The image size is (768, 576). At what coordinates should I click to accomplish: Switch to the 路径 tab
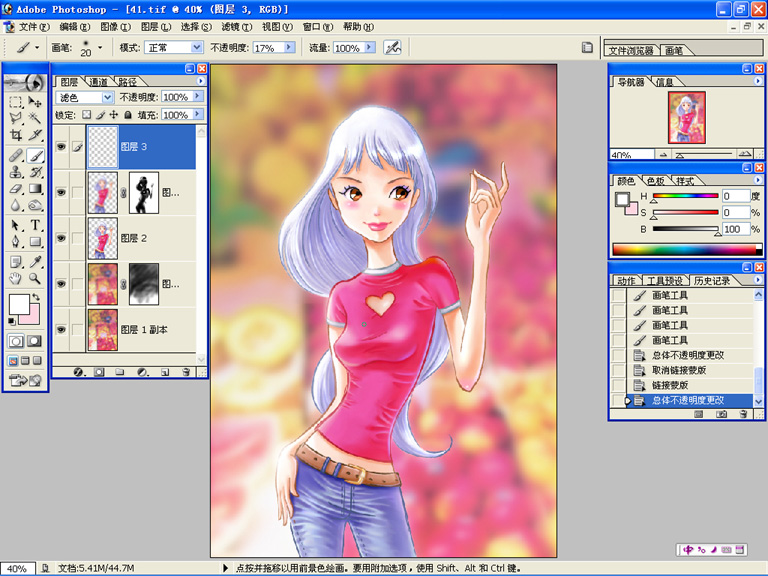click(x=127, y=82)
